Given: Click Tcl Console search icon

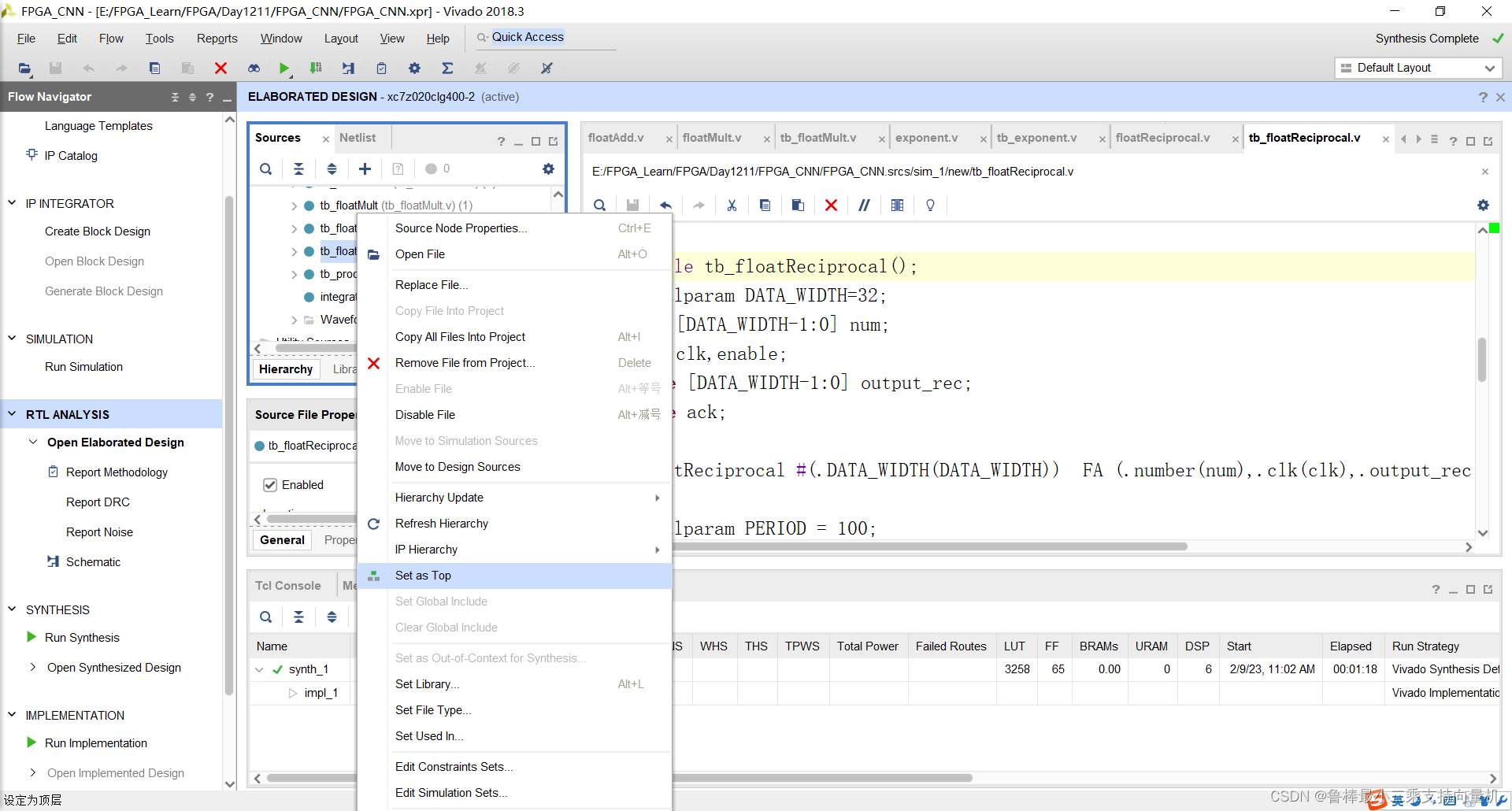Looking at the screenshot, I should tap(266, 617).
